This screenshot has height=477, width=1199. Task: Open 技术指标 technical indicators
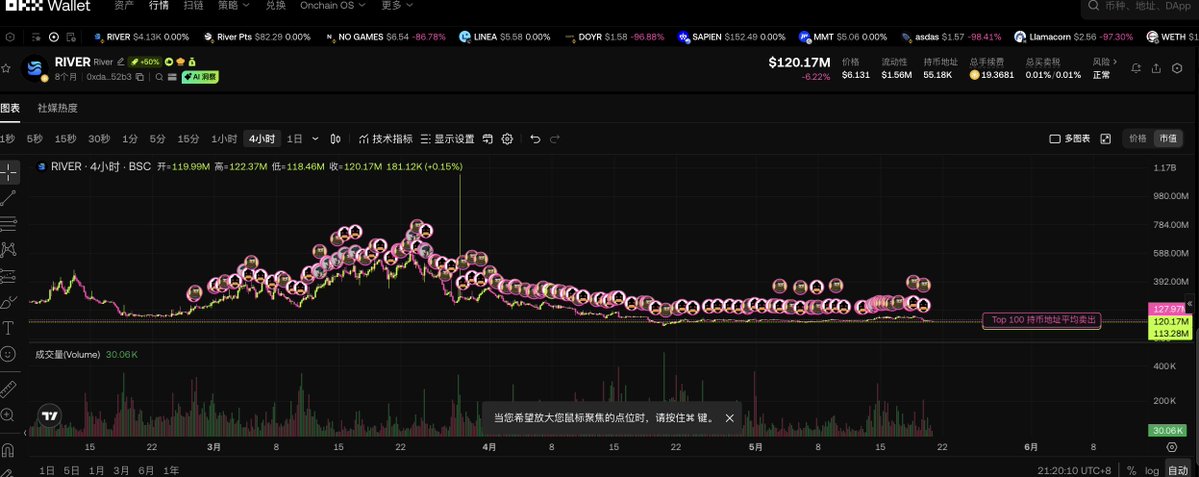coord(385,139)
